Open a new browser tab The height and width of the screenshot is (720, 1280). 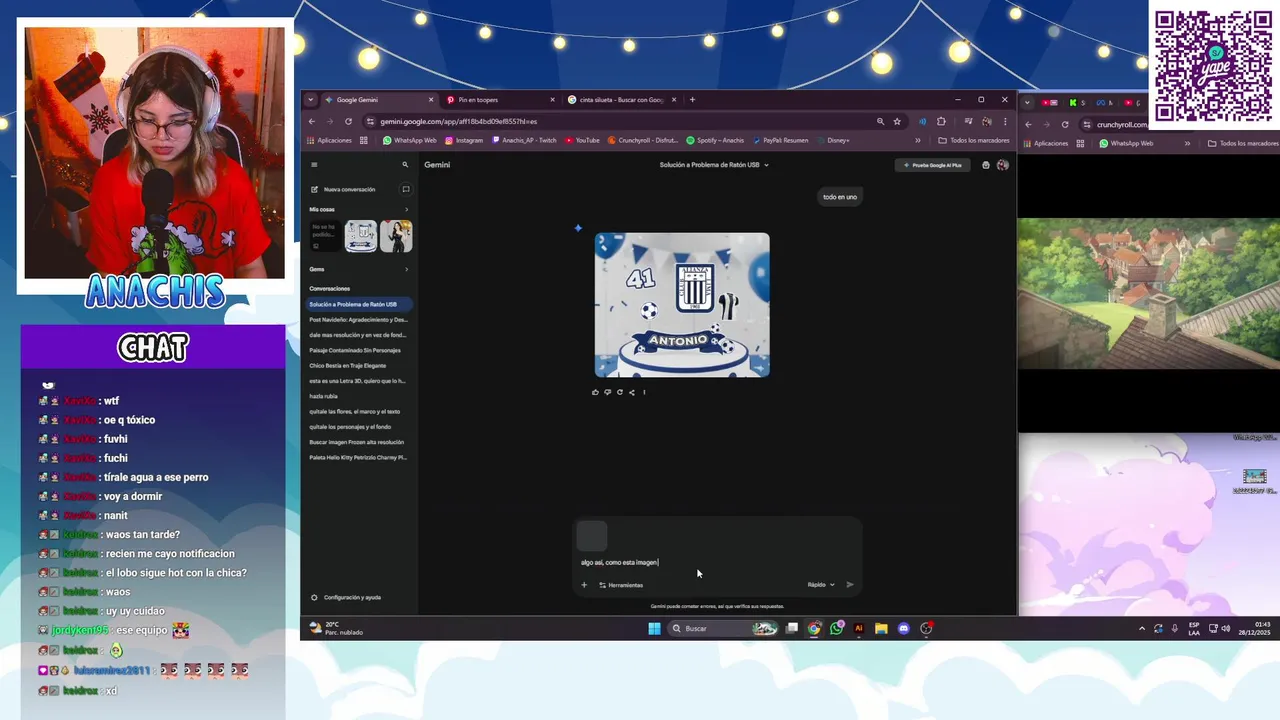[692, 100]
